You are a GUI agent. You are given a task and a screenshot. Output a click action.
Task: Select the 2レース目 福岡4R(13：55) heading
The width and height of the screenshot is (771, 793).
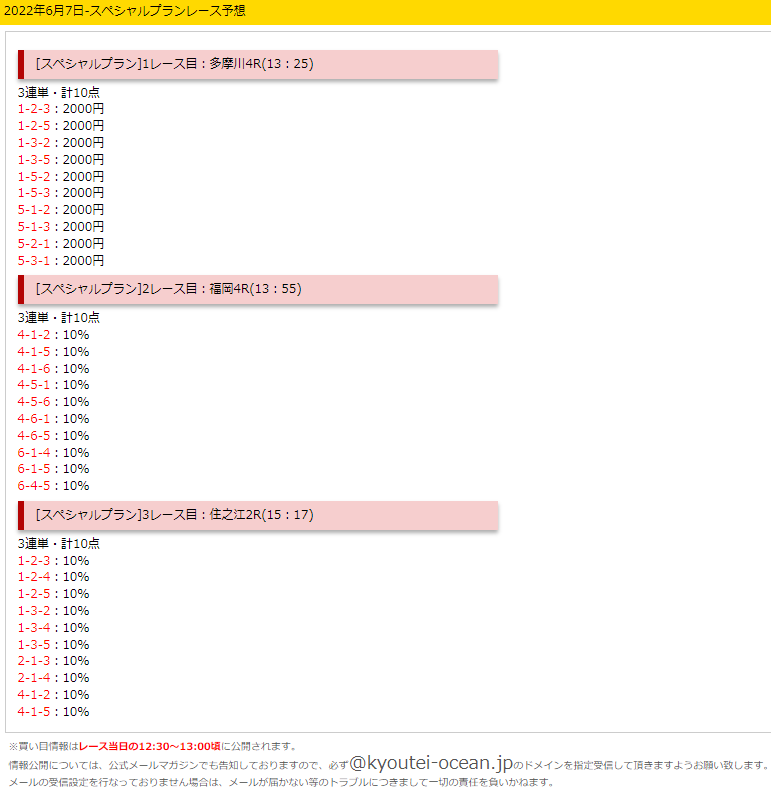[x=258, y=289]
